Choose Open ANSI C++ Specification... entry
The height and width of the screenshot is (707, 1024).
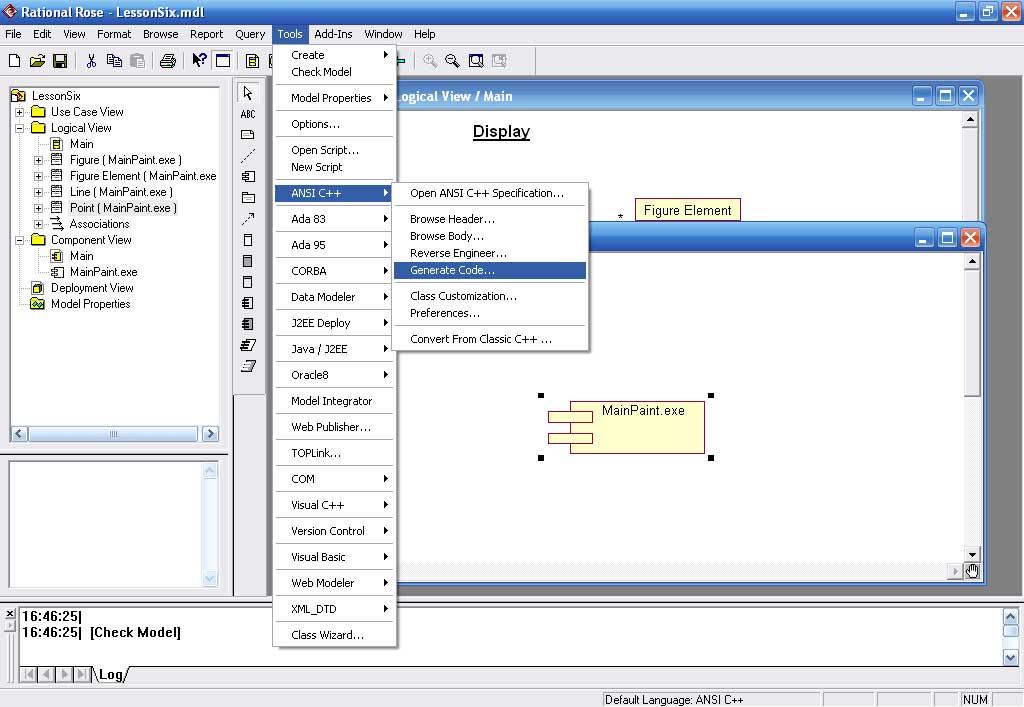(x=490, y=193)
